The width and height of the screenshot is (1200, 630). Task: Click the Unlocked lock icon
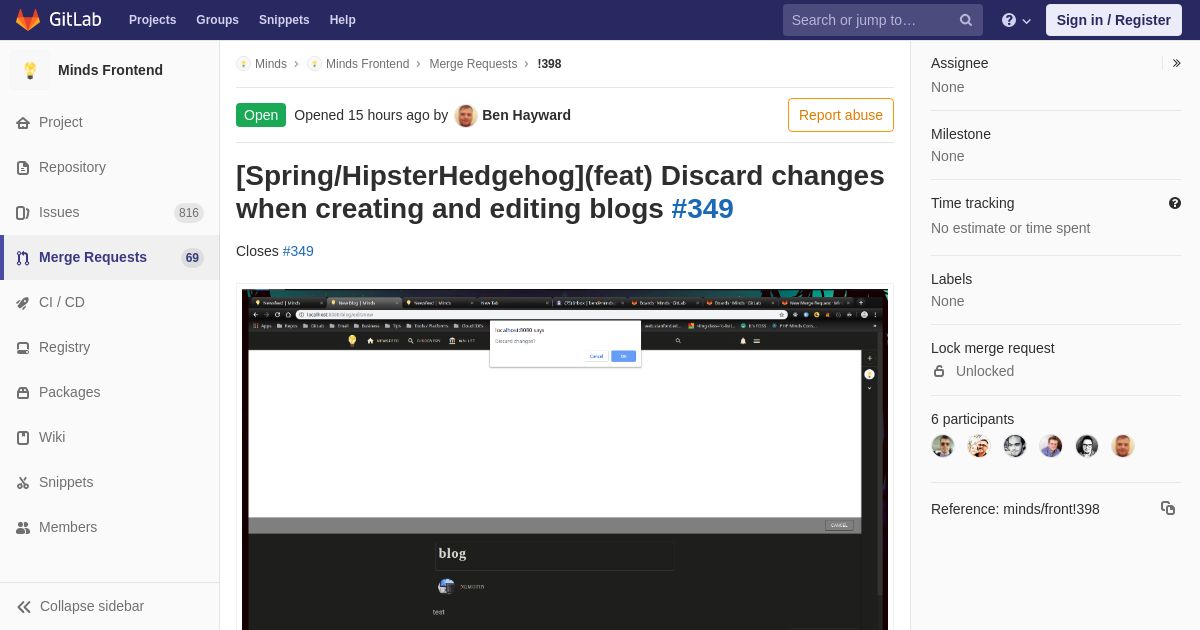pos(939,371)
